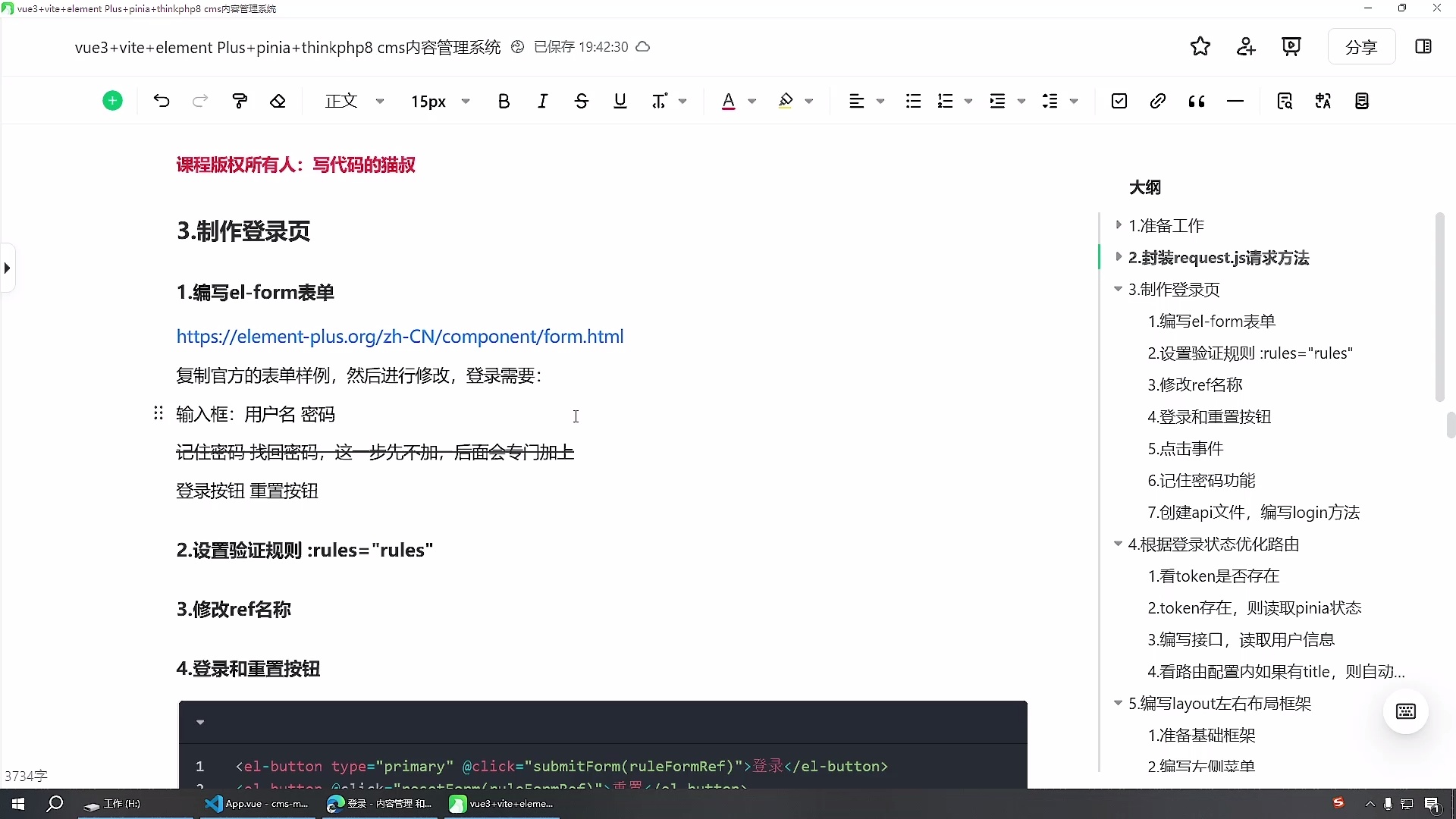Open line spacing dropdown arrow
The image size is (1456, 819).
[x=1074, y=101]
